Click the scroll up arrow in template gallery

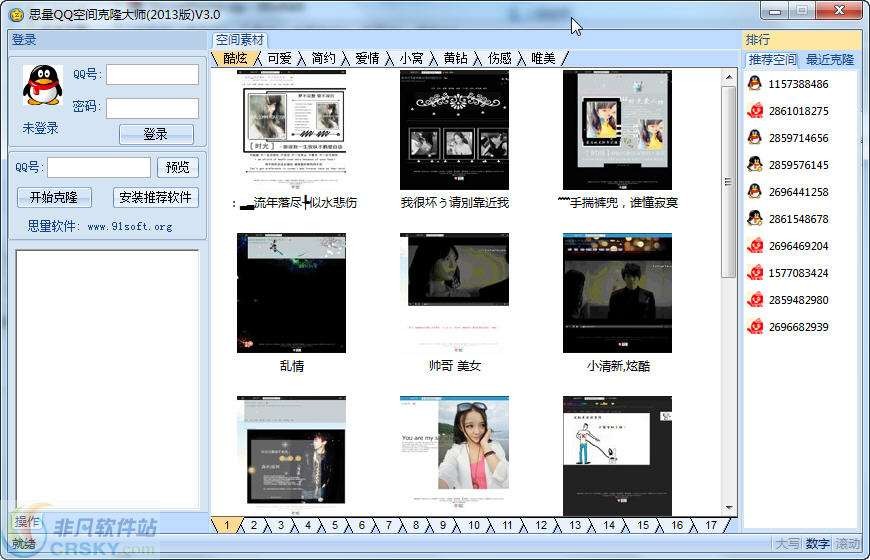coord(729,77)
